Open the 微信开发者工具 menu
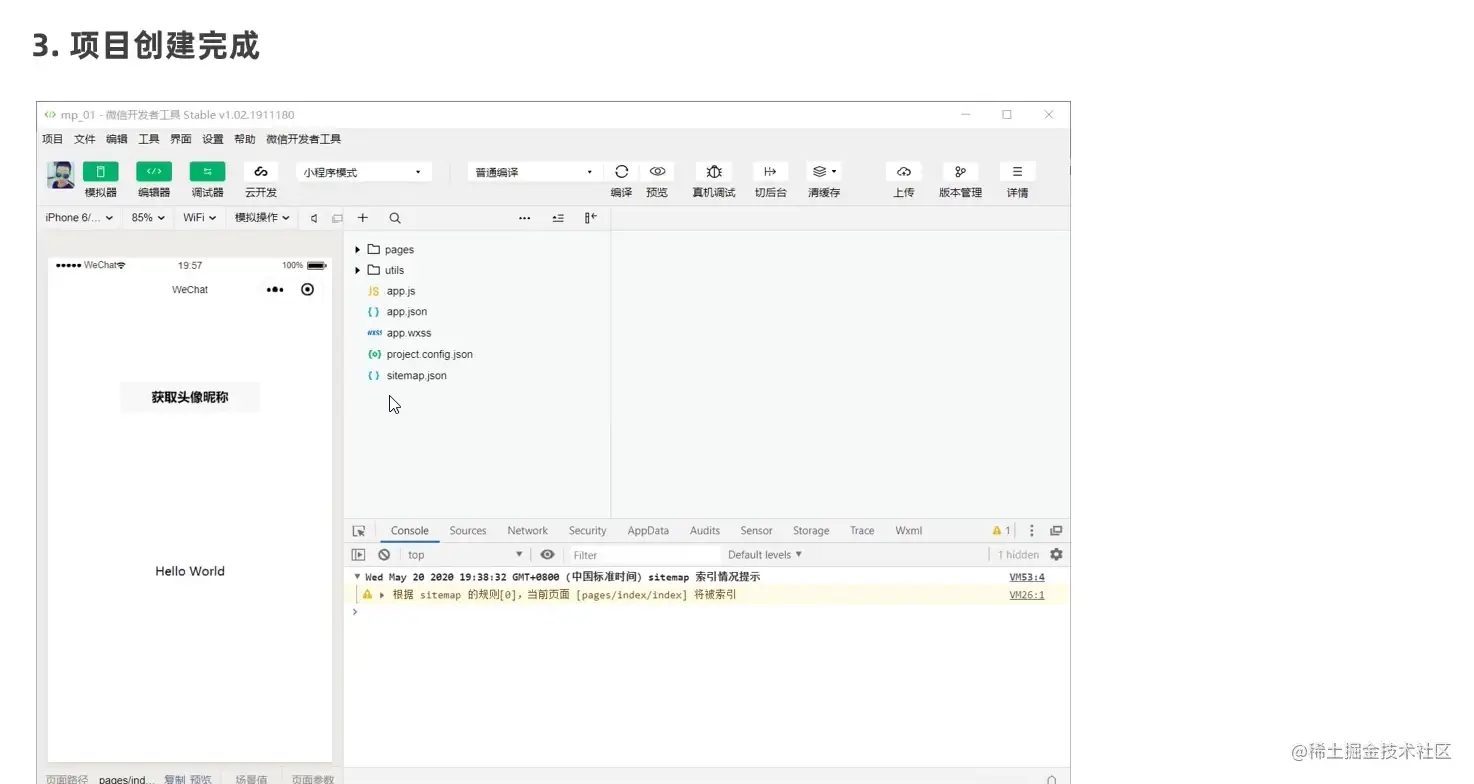The width and height of the screenshot is (1474, 784). (304, 139)
